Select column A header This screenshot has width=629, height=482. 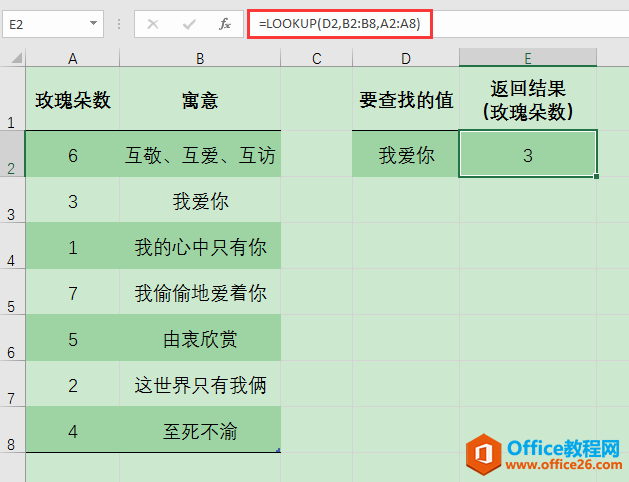point(72,59)
